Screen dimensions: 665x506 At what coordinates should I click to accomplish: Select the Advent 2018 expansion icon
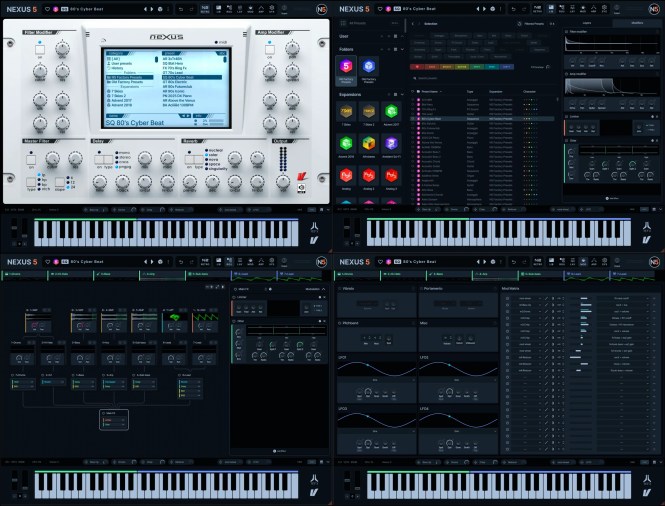346,144
